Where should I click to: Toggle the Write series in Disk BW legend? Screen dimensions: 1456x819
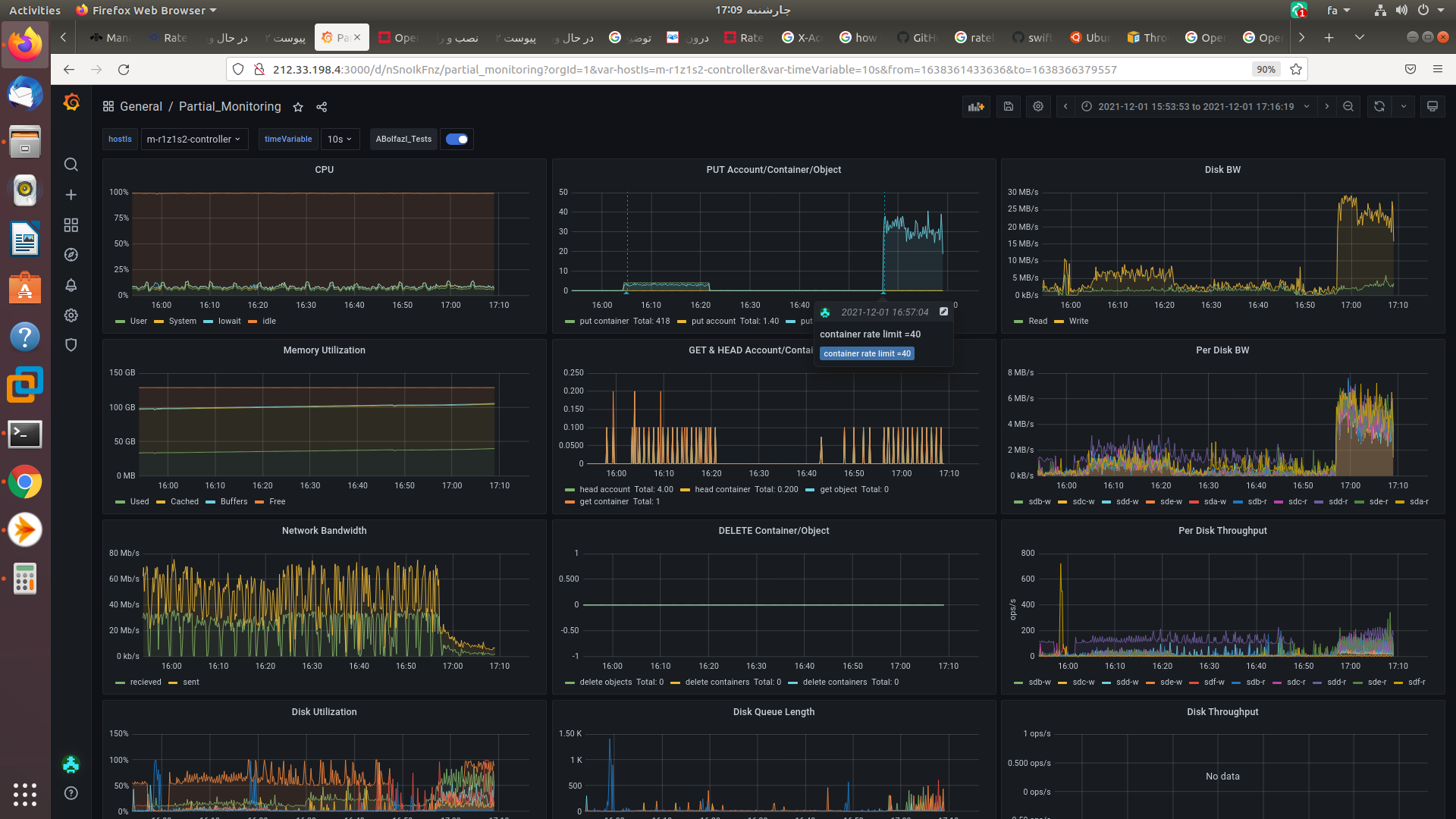tap(1078, 322)
